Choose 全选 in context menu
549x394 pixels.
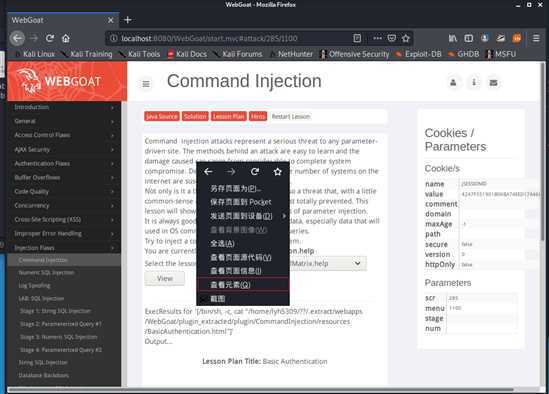[243, 243]
